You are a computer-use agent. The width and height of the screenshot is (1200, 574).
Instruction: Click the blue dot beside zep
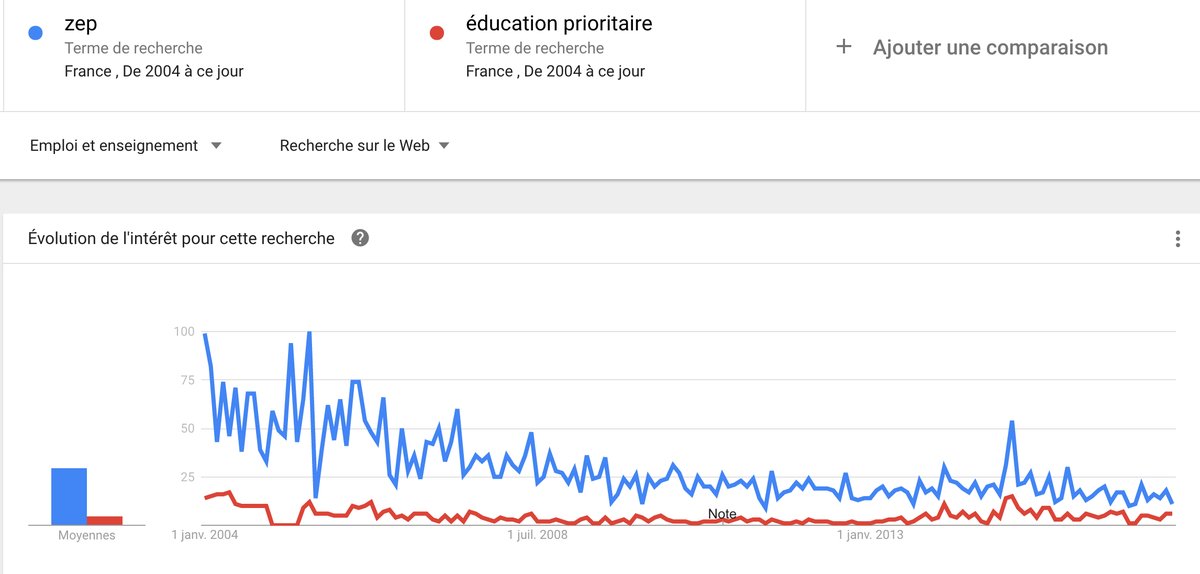pos(36,32)
